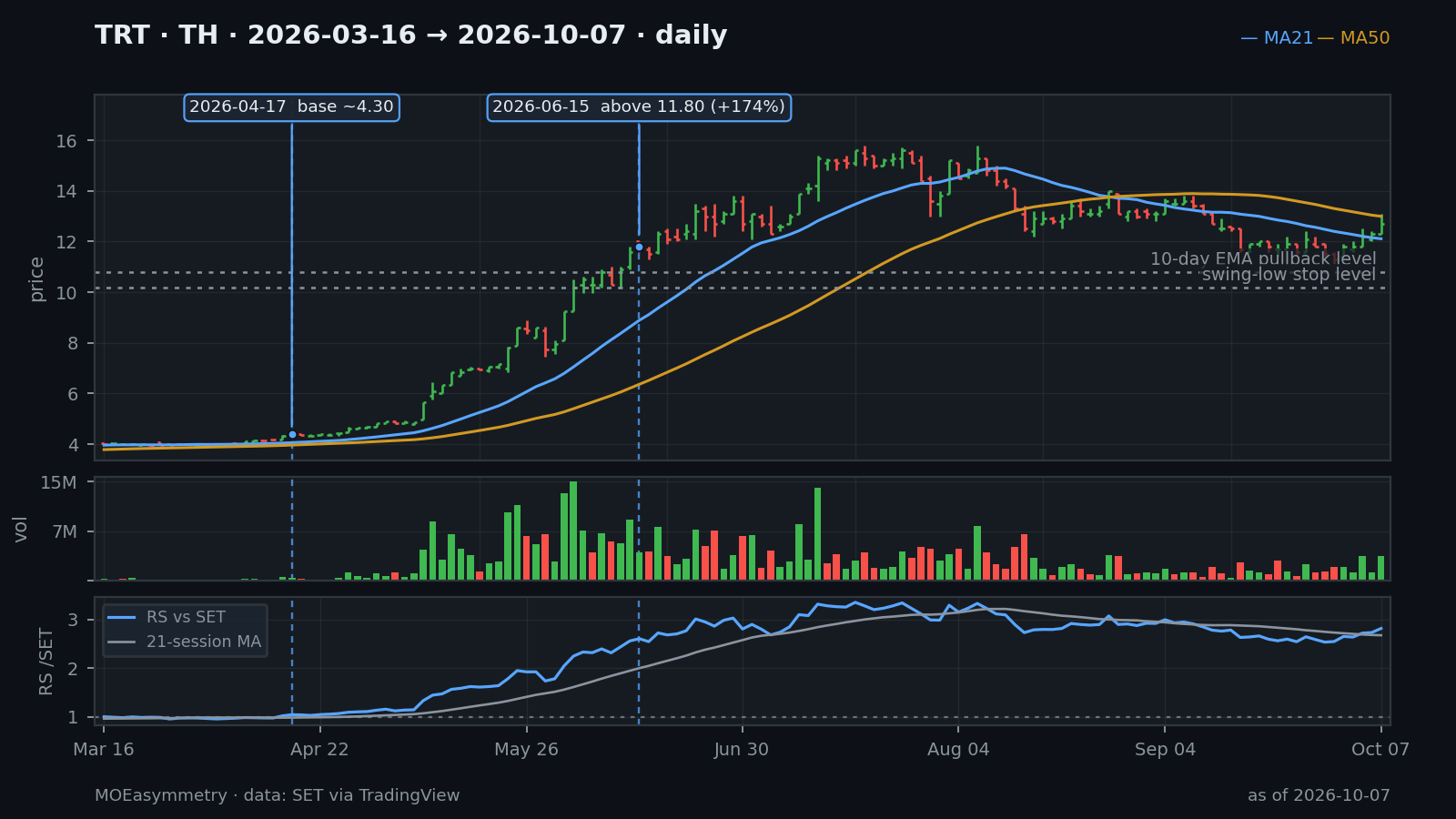This screenshot has height=819, width=1456.
Task: Click the "Mar 16" date label
Action: click(104, 749)
